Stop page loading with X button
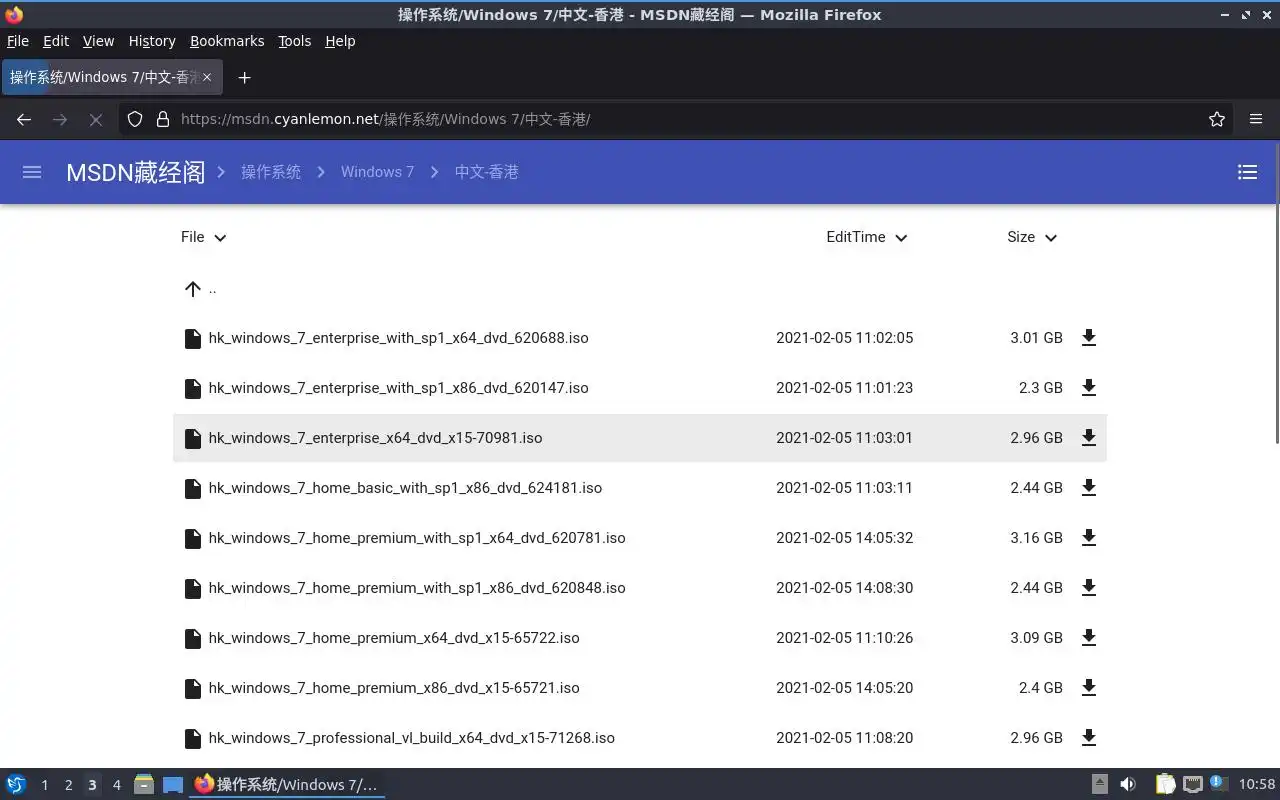 96,119
